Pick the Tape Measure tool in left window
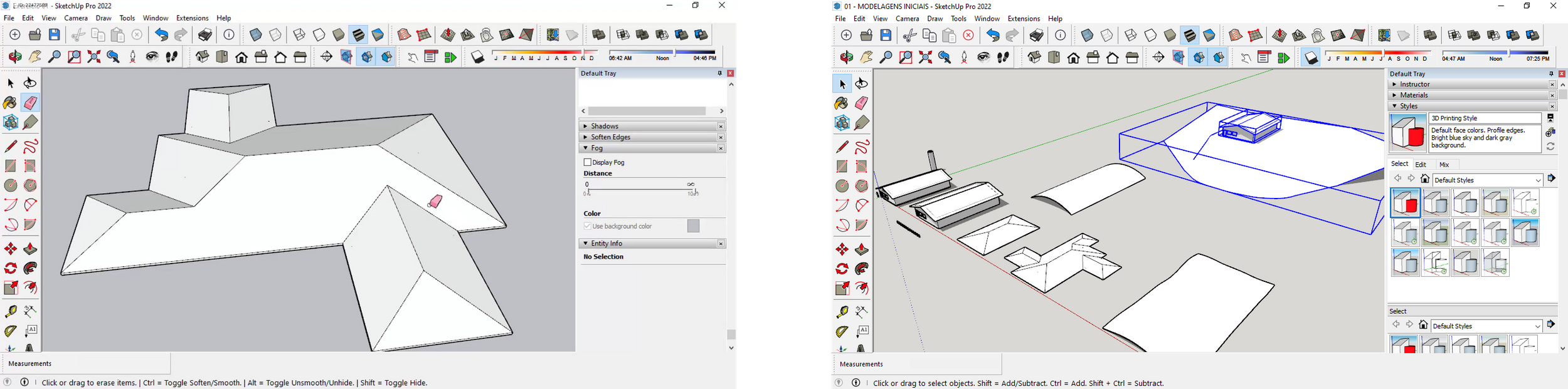Viewport: 1568px width, 389px height. [10, 311]
